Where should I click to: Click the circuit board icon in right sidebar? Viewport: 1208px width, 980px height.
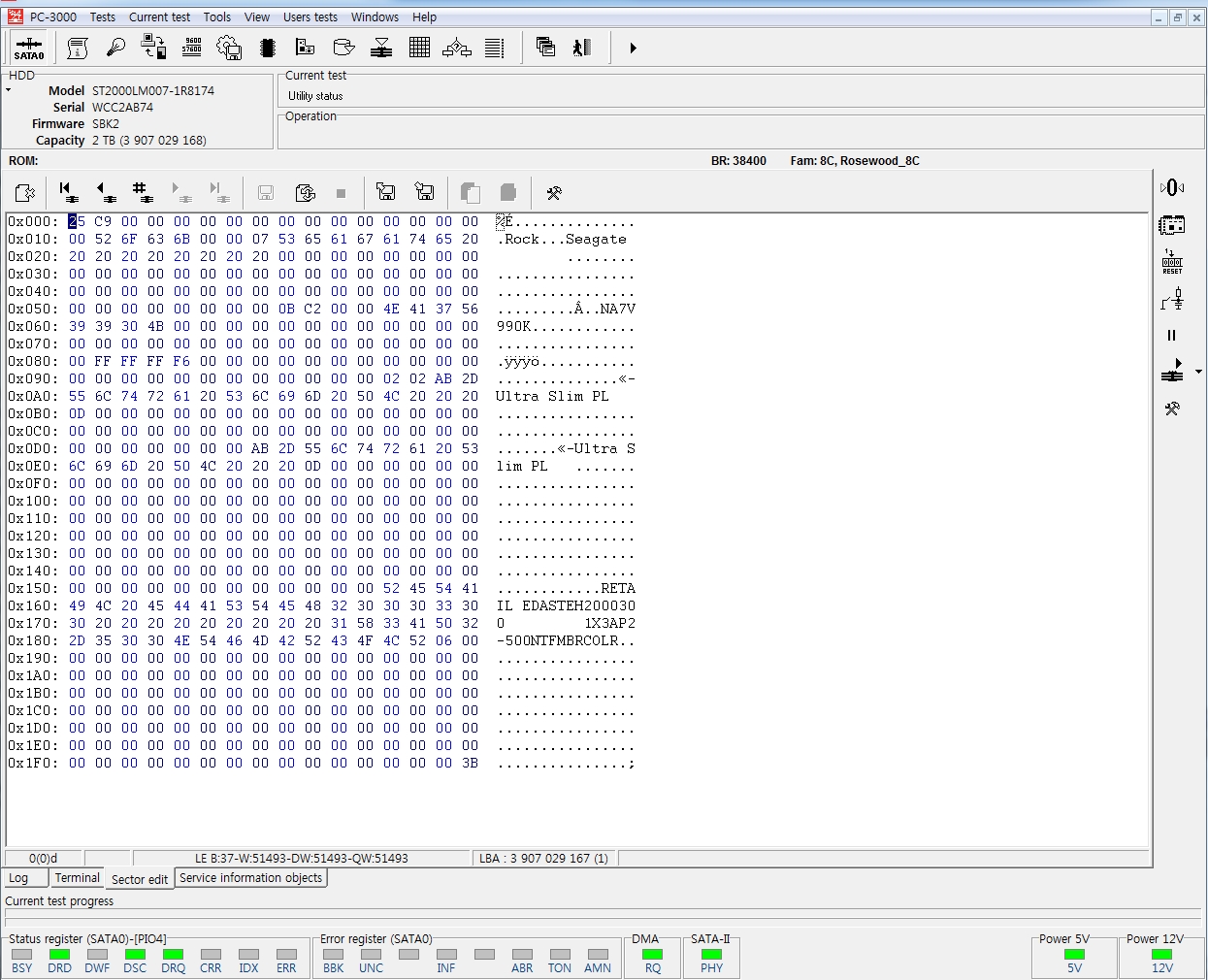[x=1172, y=225]
